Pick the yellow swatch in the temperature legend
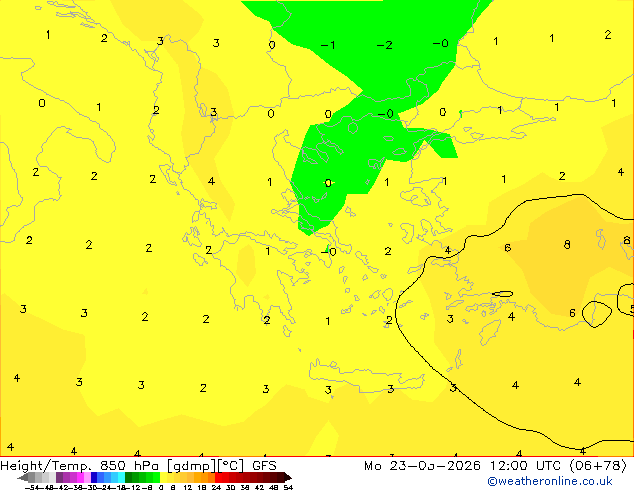Viewport: 634px width, 490px height. click(163, 477)
